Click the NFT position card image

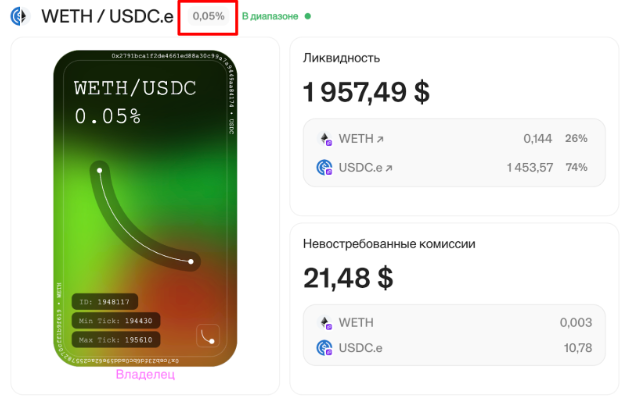[145, 208]
